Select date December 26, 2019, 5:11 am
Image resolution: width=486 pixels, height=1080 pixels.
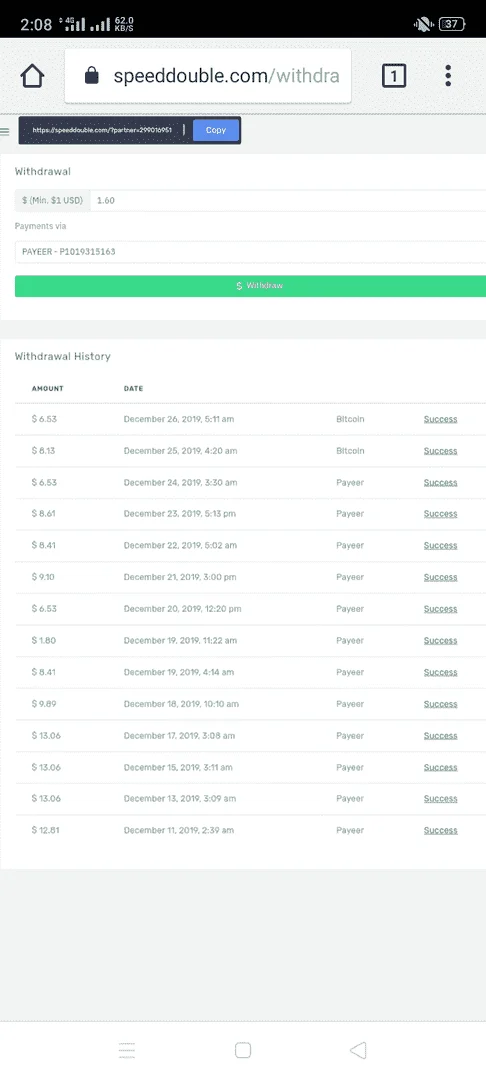[179, 419]
